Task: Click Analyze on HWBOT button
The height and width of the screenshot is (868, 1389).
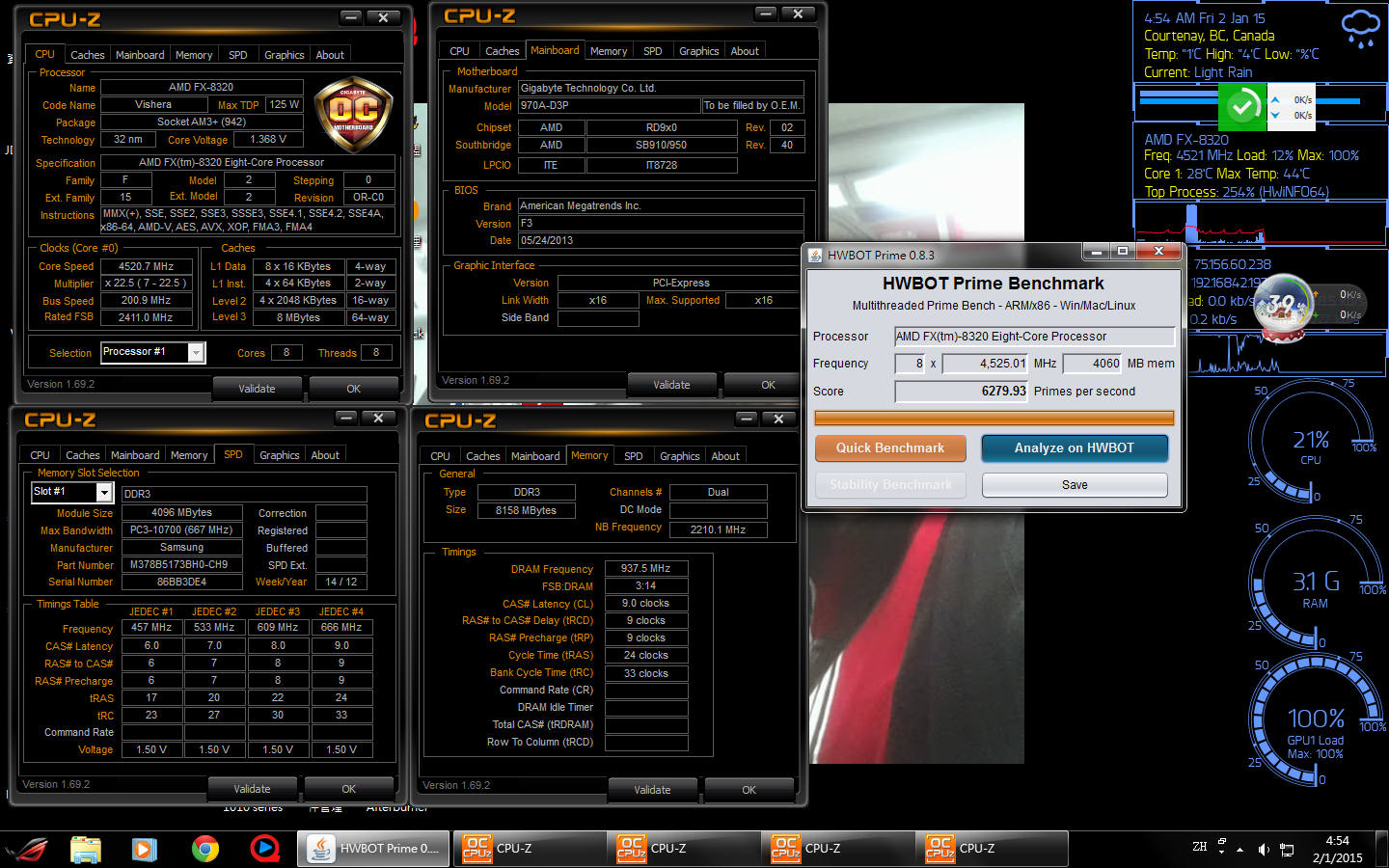Action: [1075, 448]
